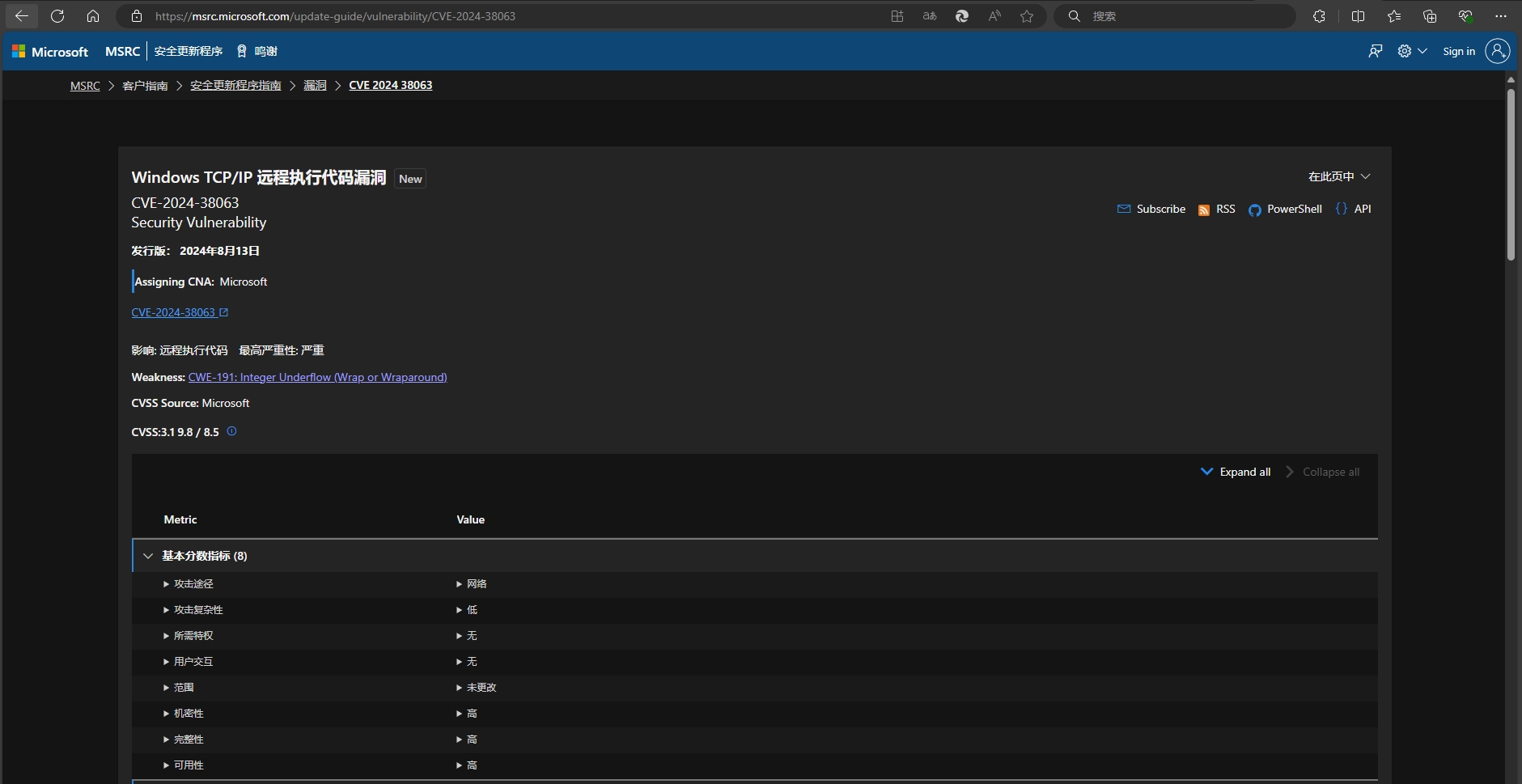This screenshot has width=1522, height=784.
Task: Expand the 在此页中 dropdown
Action: (1338, 176)
